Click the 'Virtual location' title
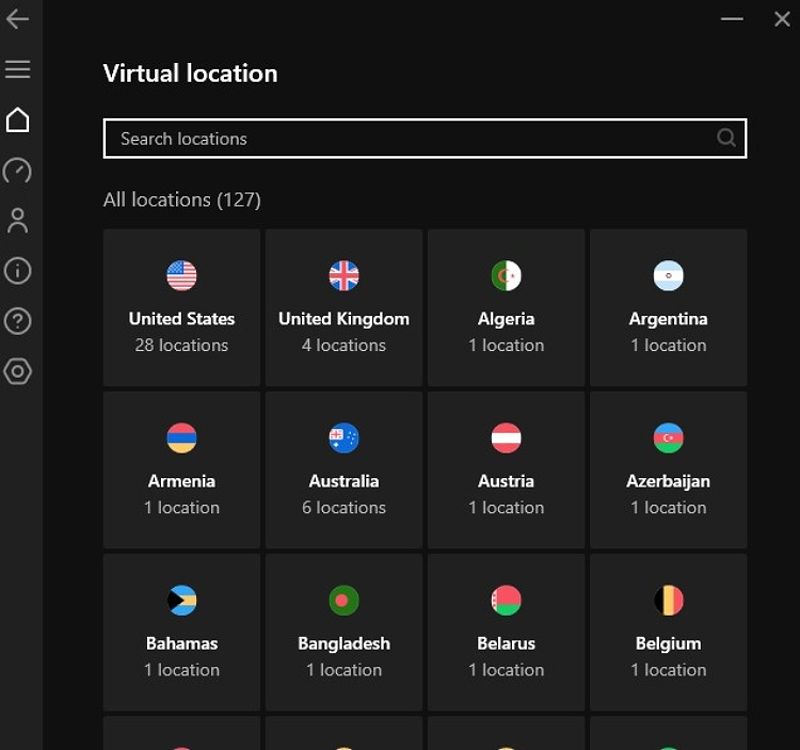800x750 pixels. tap(190, 73)
